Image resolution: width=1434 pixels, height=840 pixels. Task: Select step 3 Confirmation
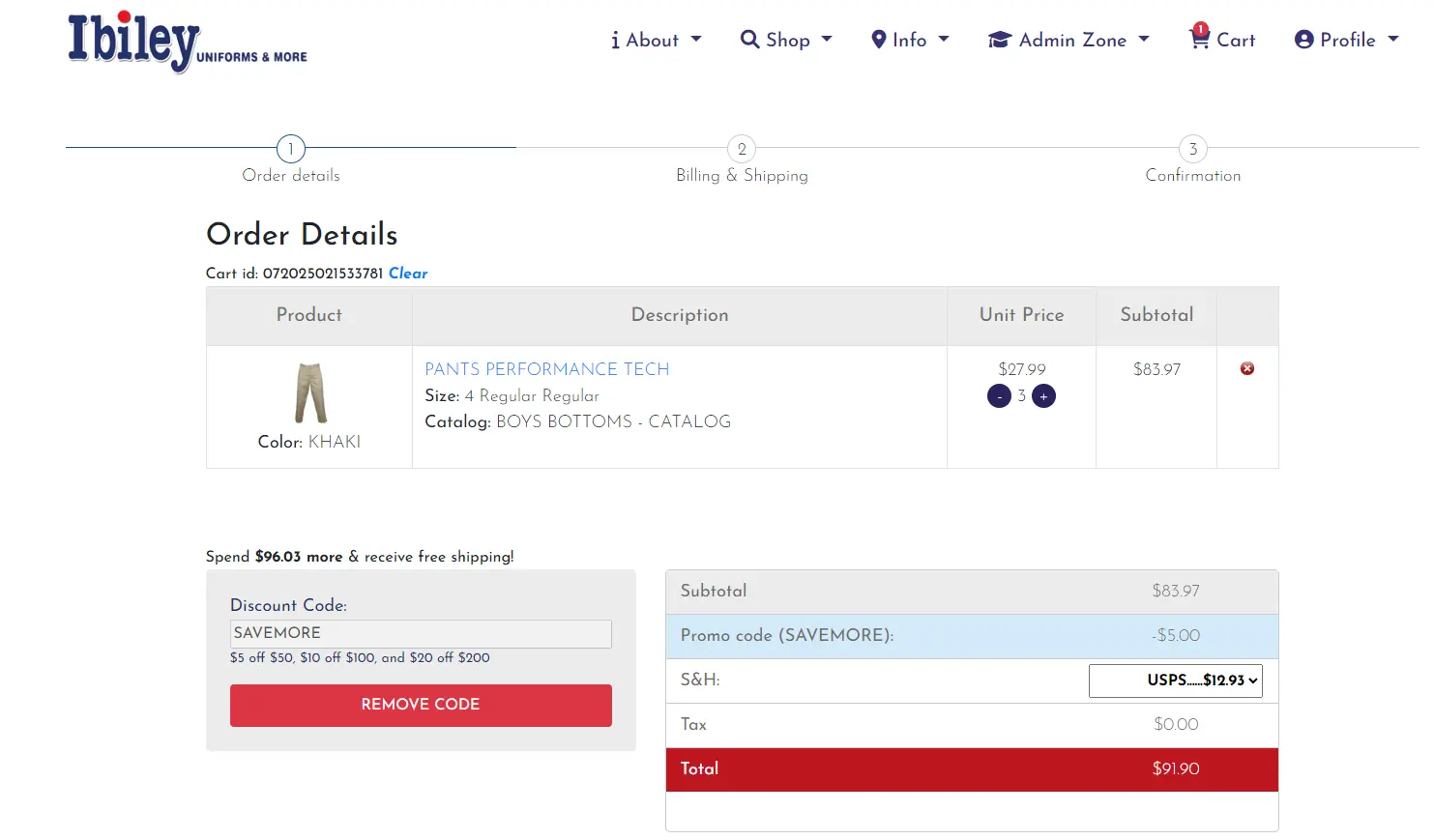point(1192,149)
